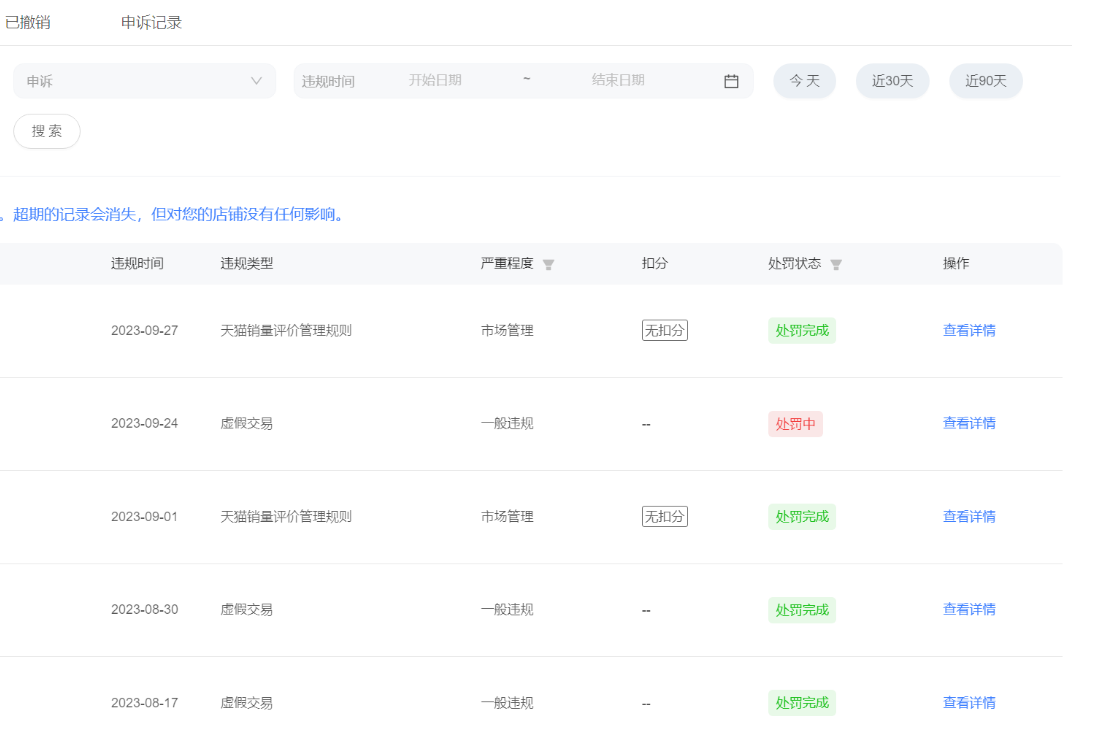Screen dimensions: 1116x749
Task: Click the 开始日期 input field
Action: (x=435, y=80)
